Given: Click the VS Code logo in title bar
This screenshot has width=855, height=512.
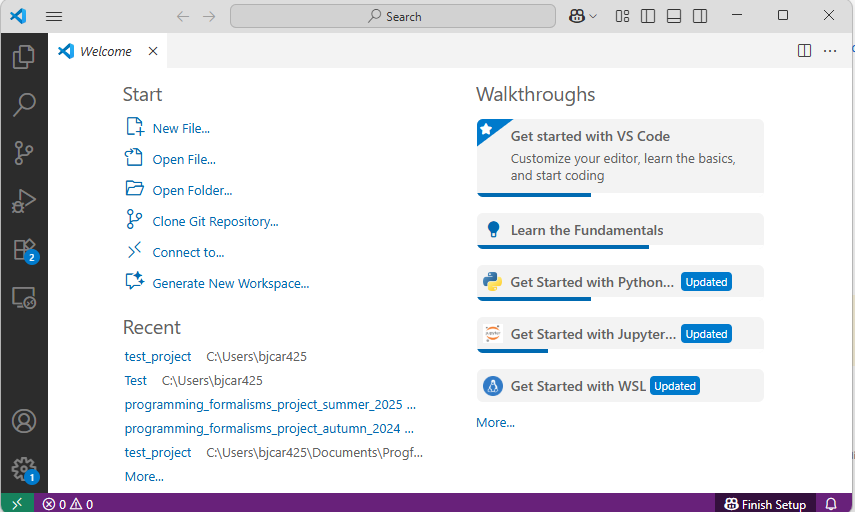Looking at the screenshot, I should pos(18,16).
